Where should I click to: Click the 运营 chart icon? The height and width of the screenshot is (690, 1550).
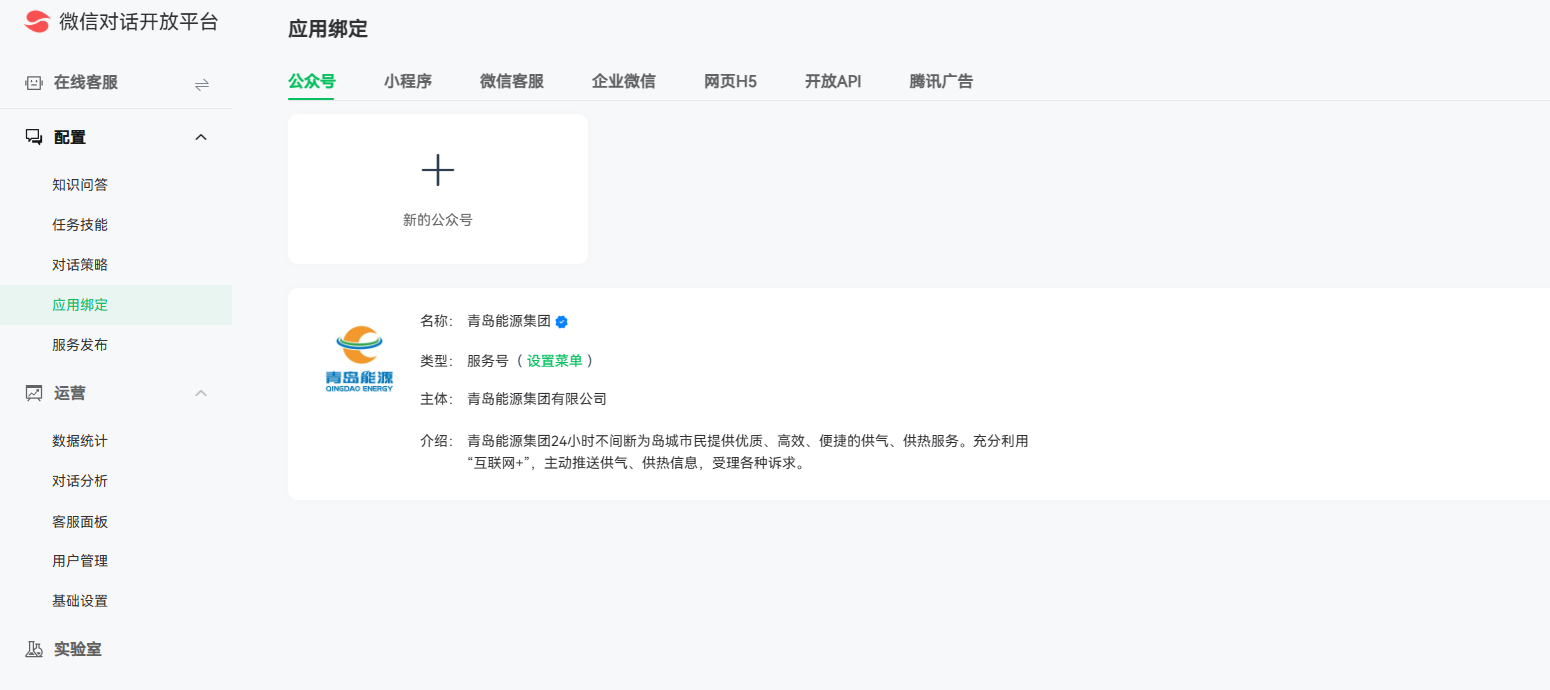pyautogui.click(x=34, y=393)
